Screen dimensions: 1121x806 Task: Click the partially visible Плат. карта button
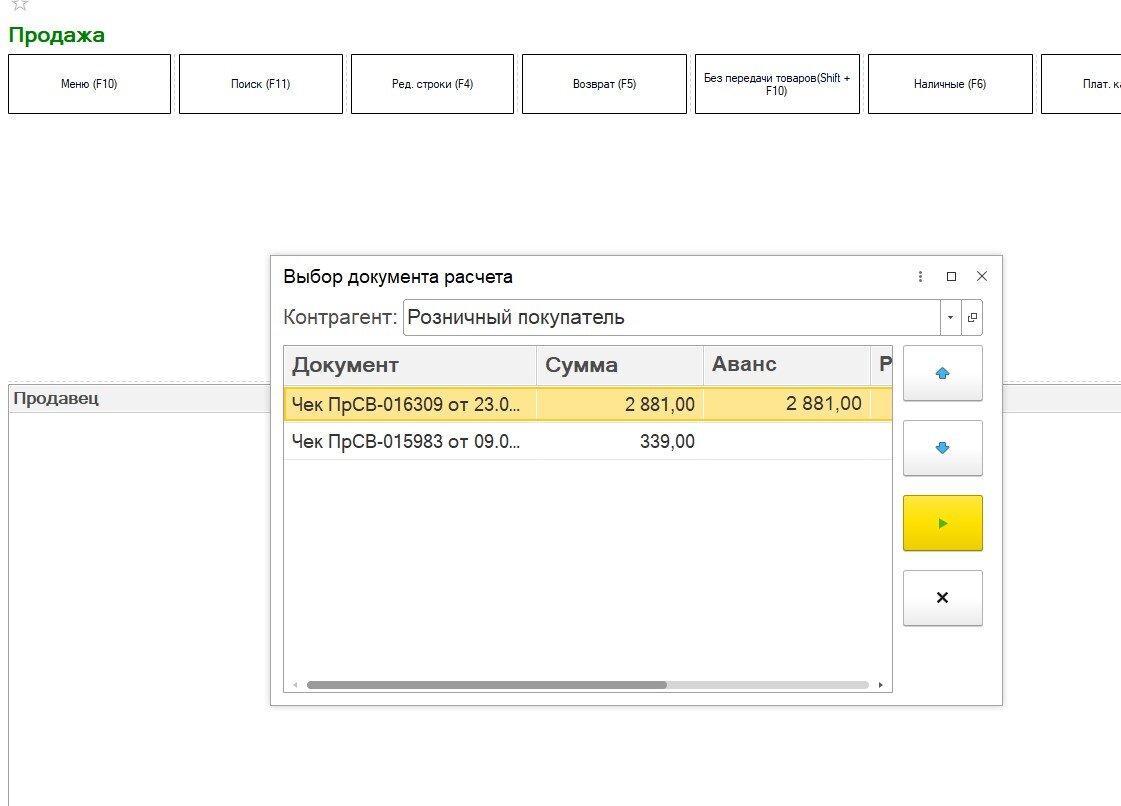pyautogui.click(x=1081, y=84)
